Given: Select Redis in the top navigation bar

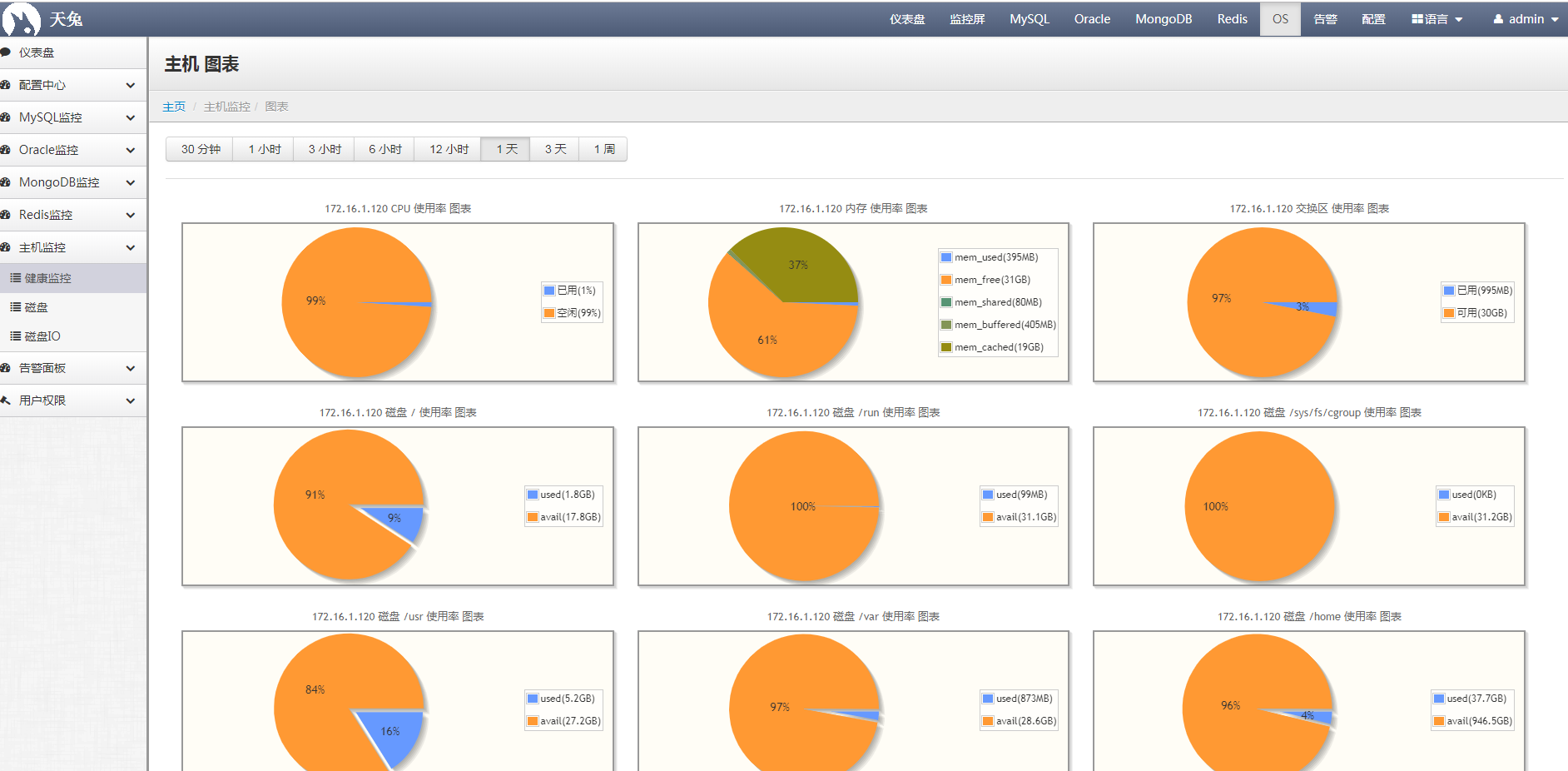Looking at the screenshot, I should [1232, 19].
